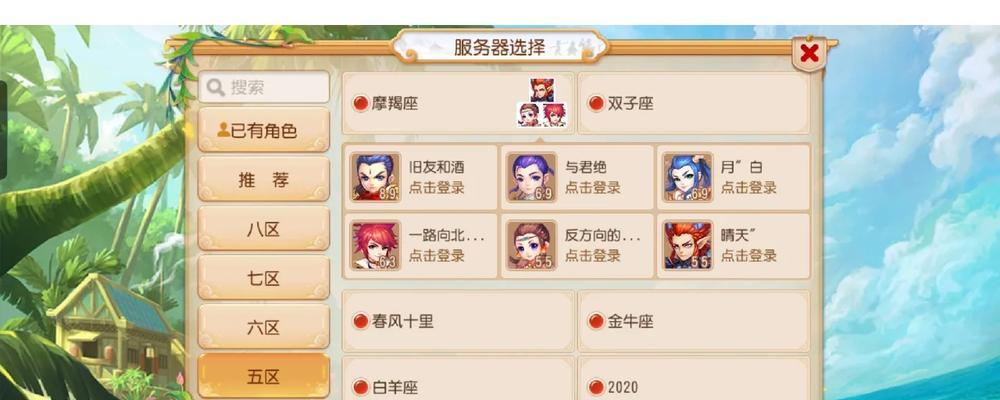Select the 反方向的 character avatar
Screen dimensions: 1000x400
(x=531, y=246)
